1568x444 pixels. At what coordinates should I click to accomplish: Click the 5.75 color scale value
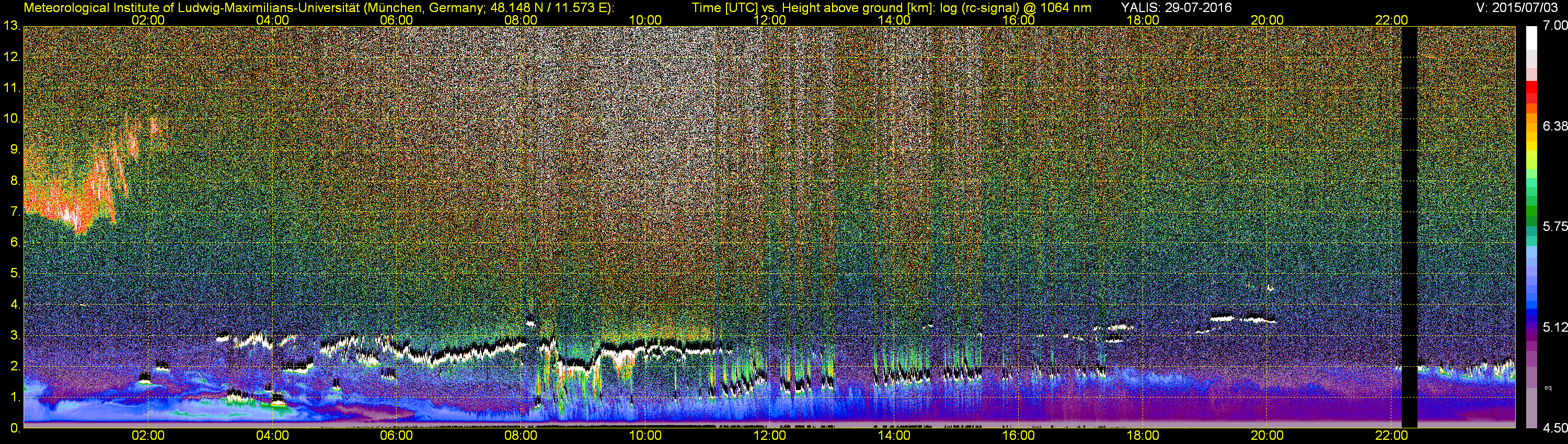1554,226
